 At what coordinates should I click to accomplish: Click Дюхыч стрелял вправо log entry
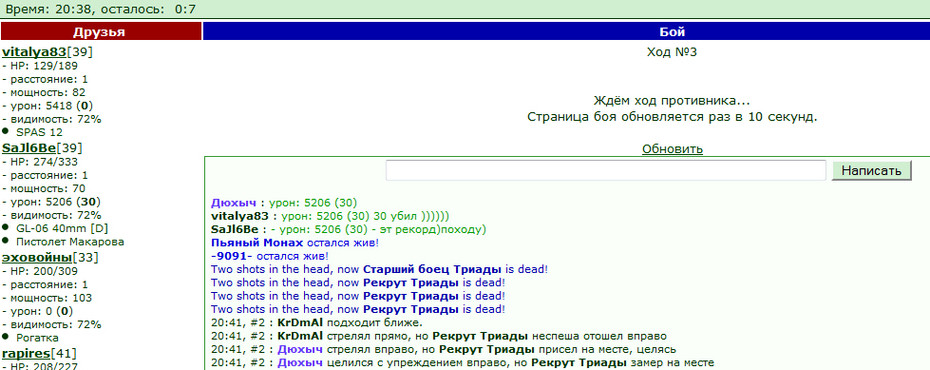[x=444, y=350]
